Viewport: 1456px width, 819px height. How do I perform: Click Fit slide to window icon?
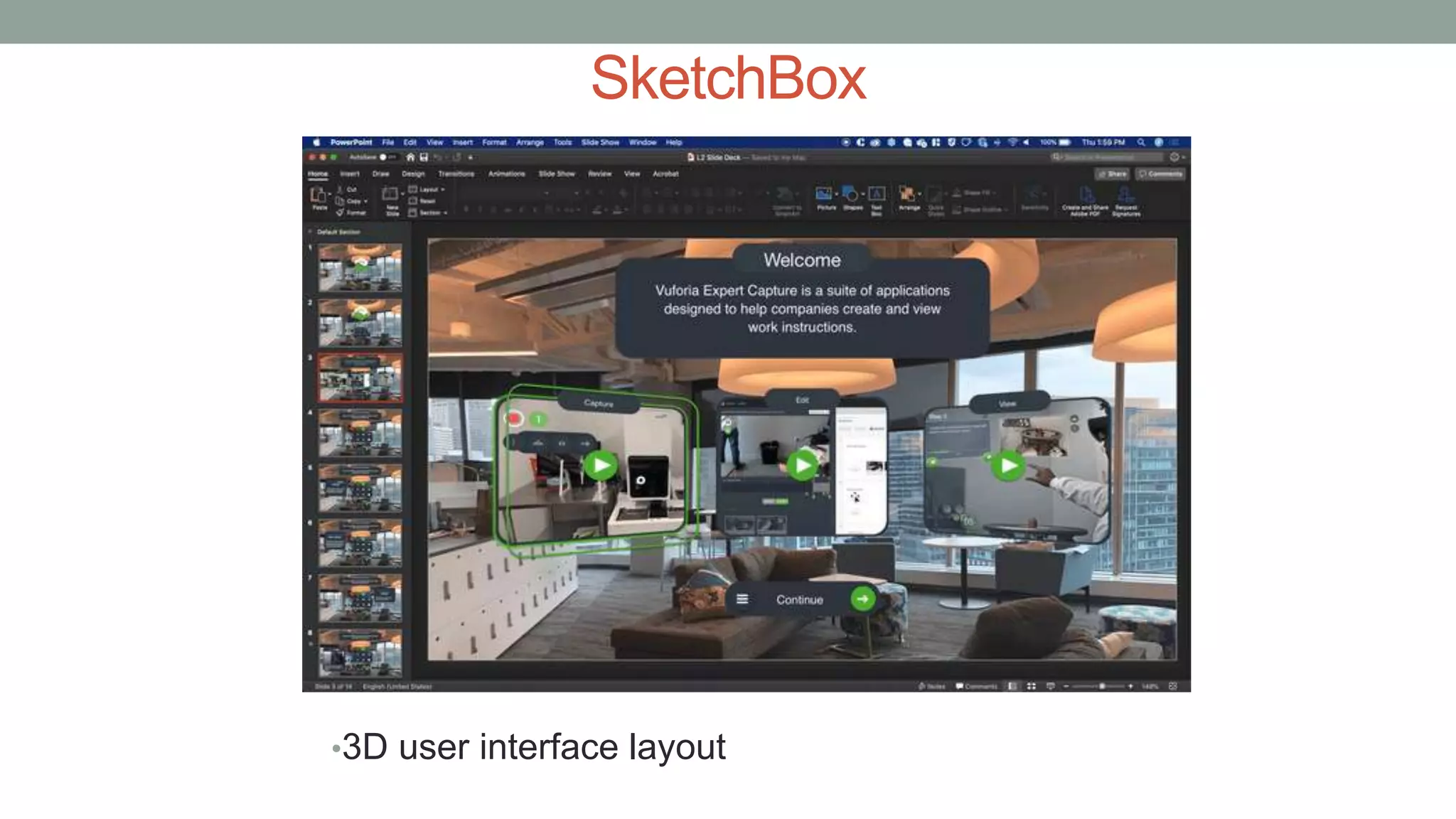[1173, 686]
